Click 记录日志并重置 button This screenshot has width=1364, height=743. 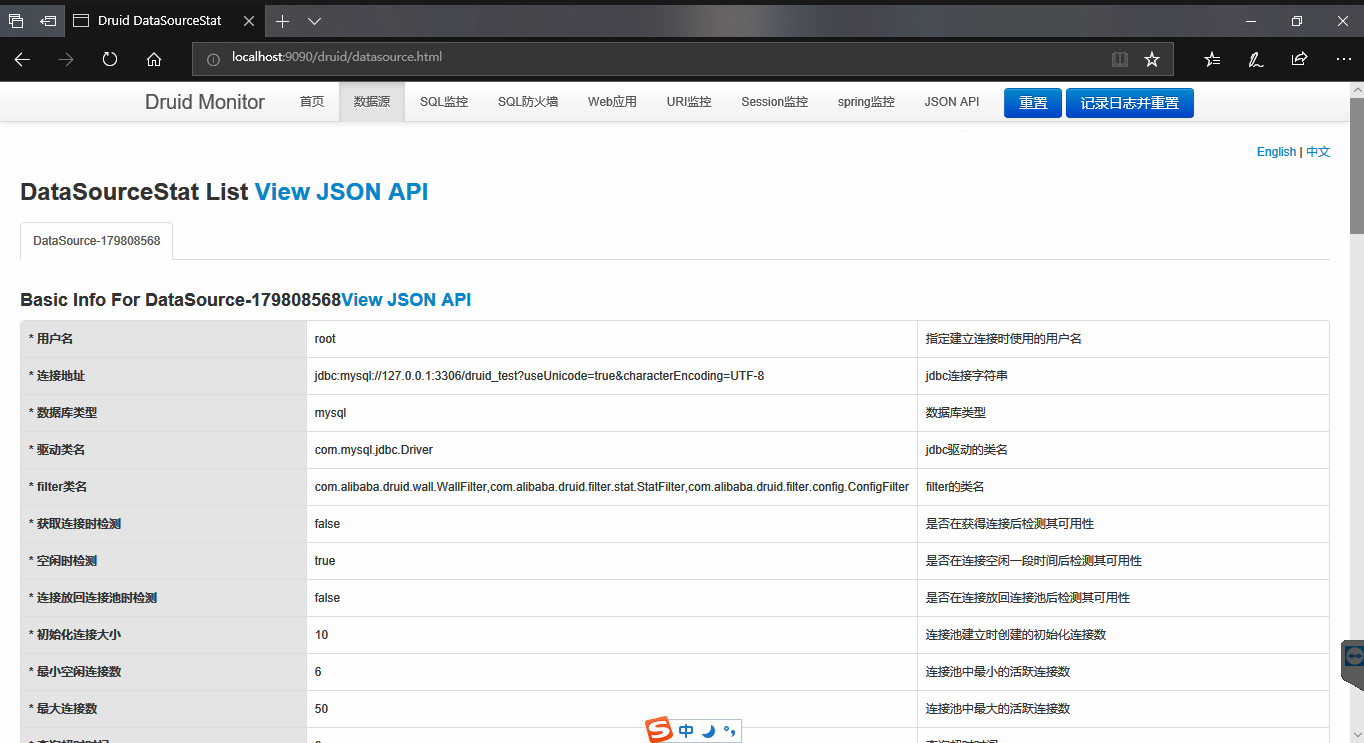(x=1129, y=103)
